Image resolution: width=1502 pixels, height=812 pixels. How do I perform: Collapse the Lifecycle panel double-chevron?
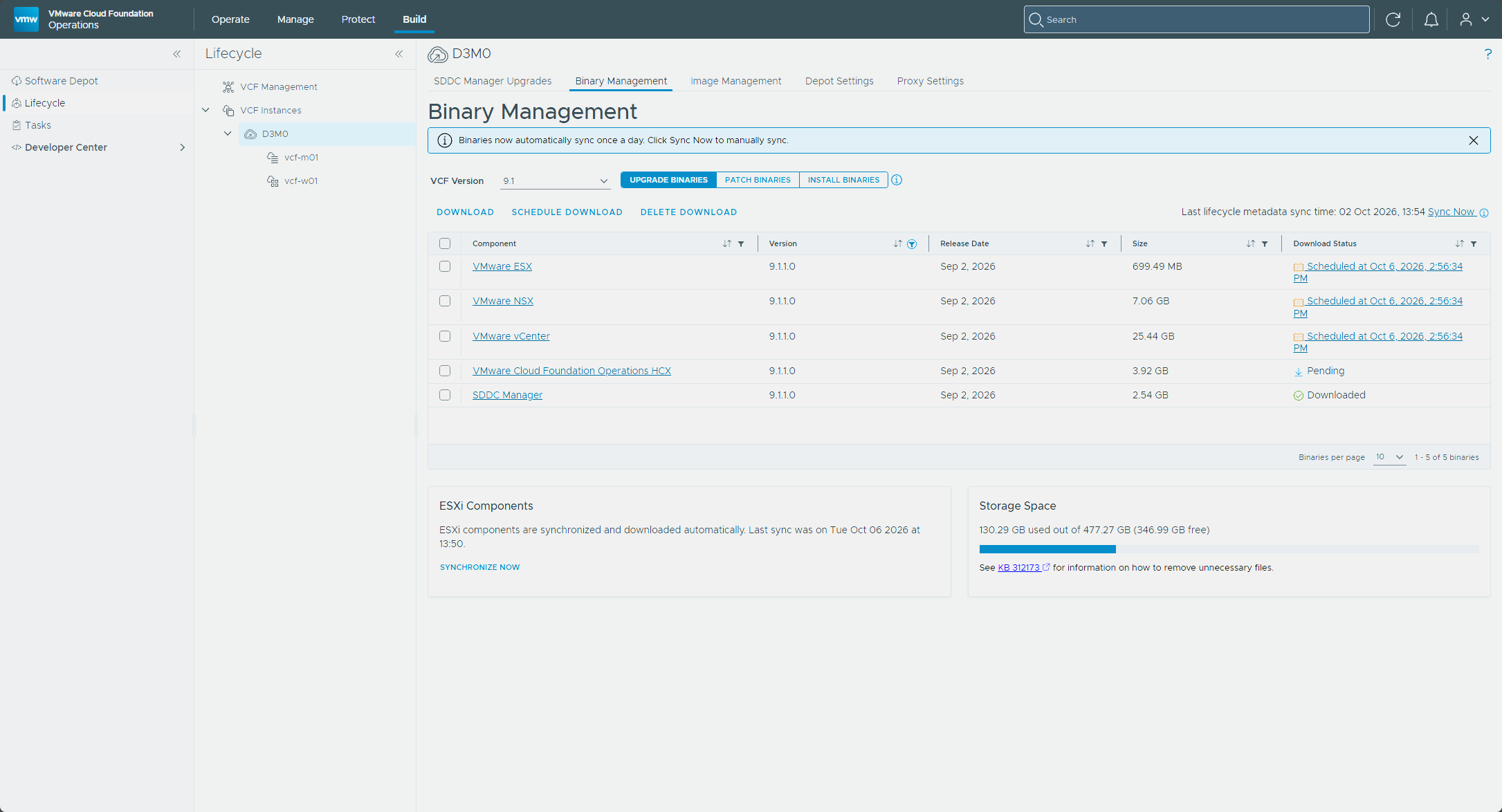click(399, 53)
